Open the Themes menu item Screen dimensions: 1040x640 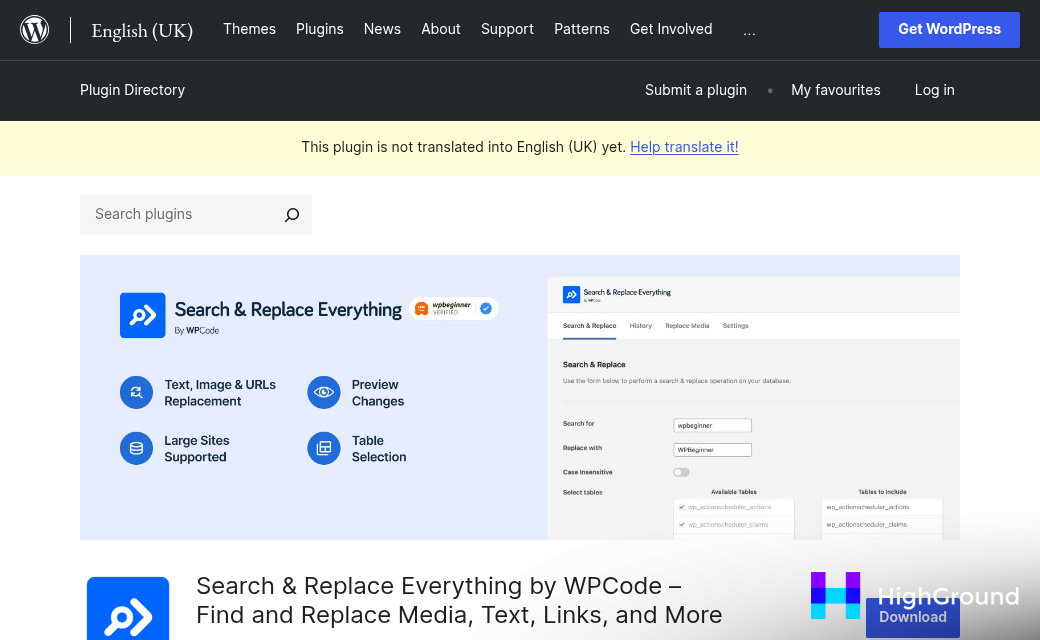point(249,29)
